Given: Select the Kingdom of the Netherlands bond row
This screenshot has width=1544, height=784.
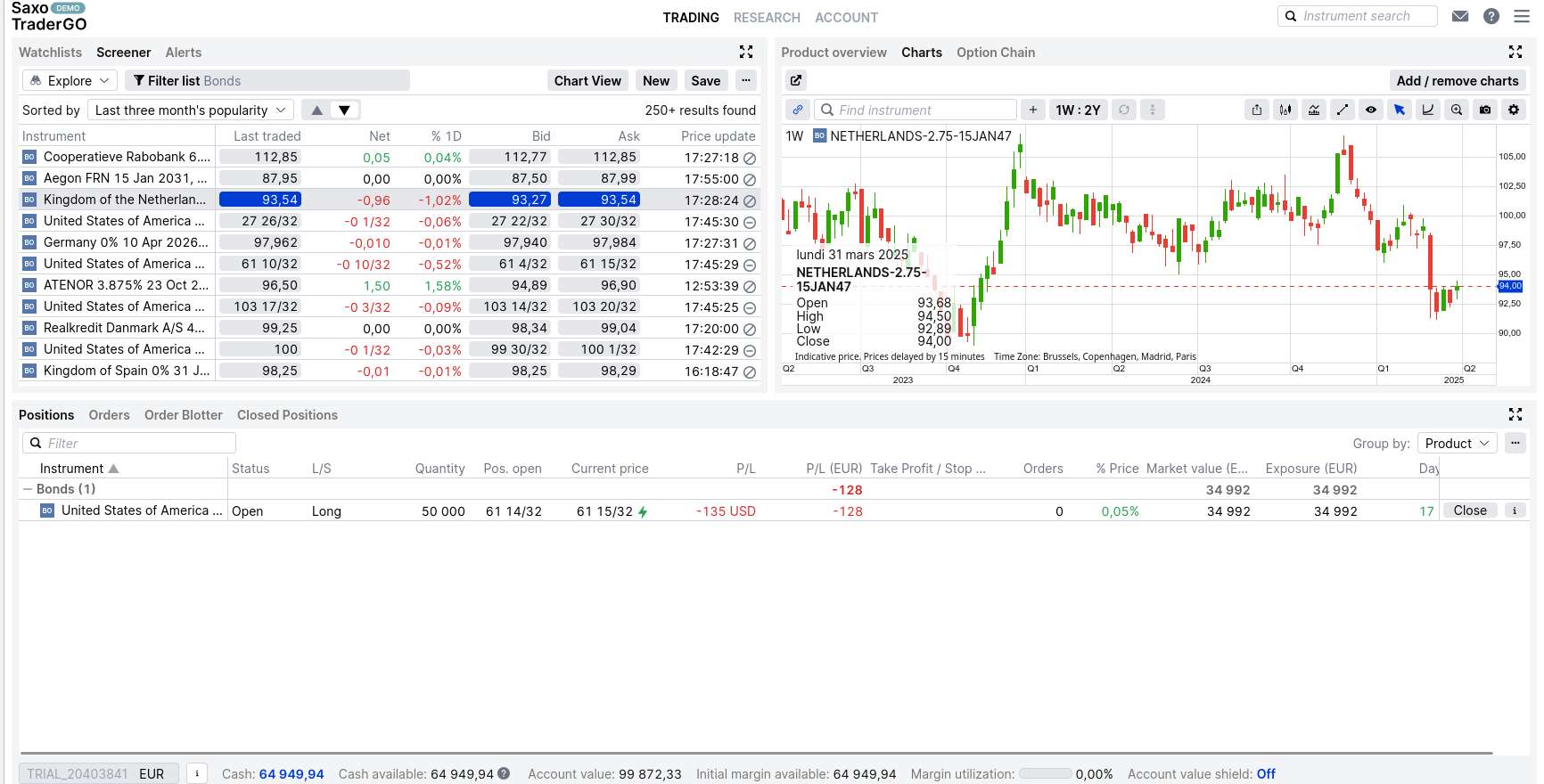Looking at the screenshot, I should pyautogui.click(x=389, y=200).
